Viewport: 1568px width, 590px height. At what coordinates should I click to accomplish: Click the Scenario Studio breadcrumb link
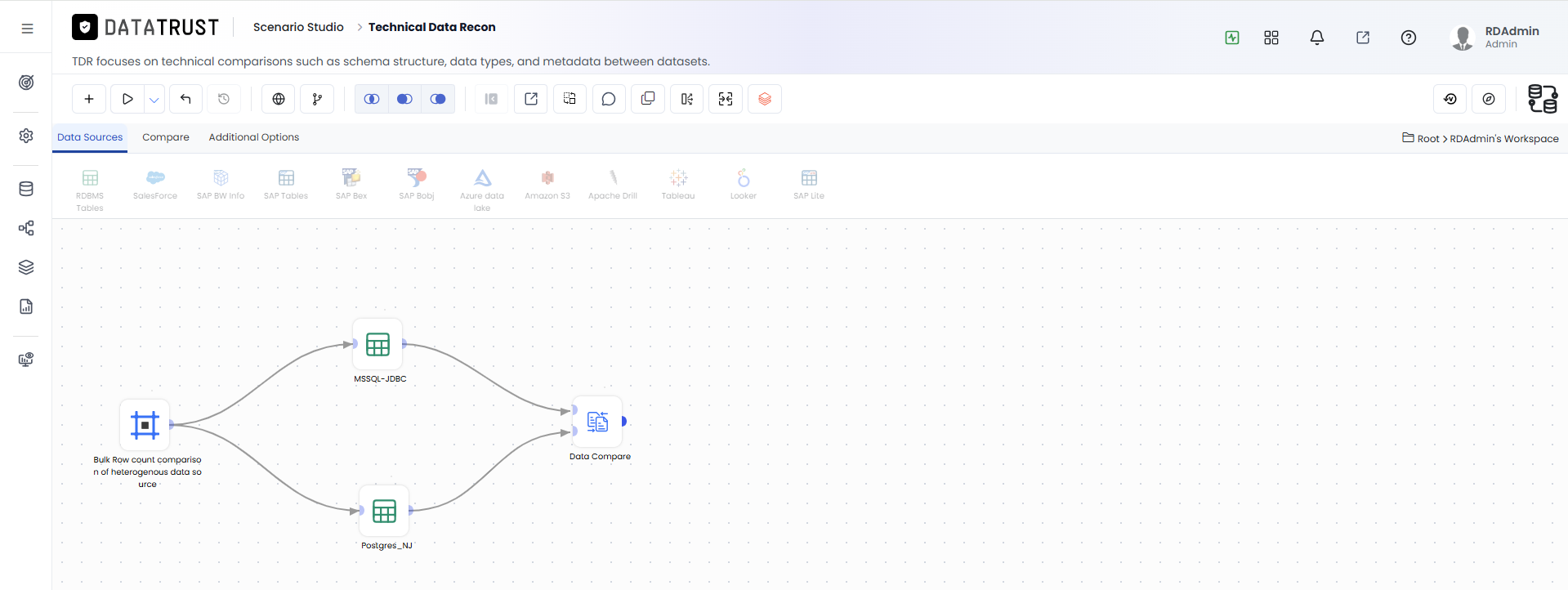[298, 27]
